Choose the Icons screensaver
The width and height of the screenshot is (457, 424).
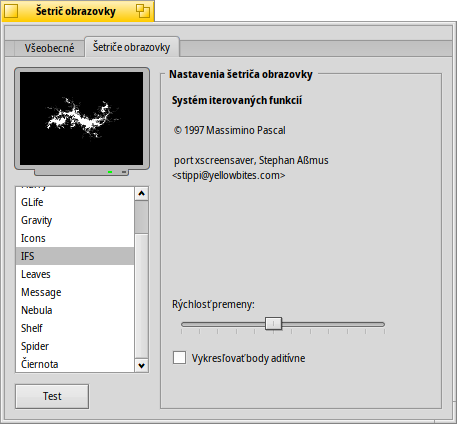pos(75,238)
